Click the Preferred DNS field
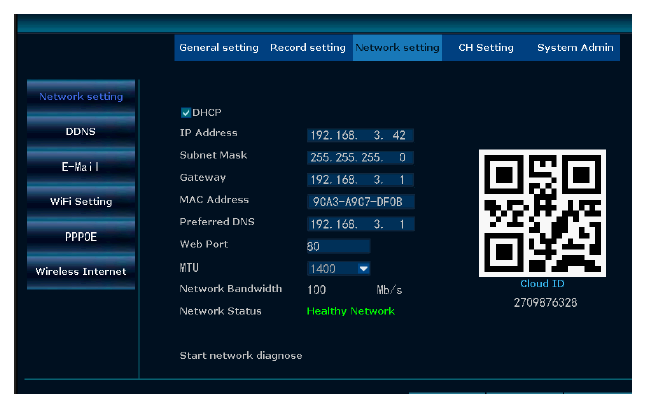The height and width of the screenshot is (408, 646). pyautogui.click(x=360, y=224)
